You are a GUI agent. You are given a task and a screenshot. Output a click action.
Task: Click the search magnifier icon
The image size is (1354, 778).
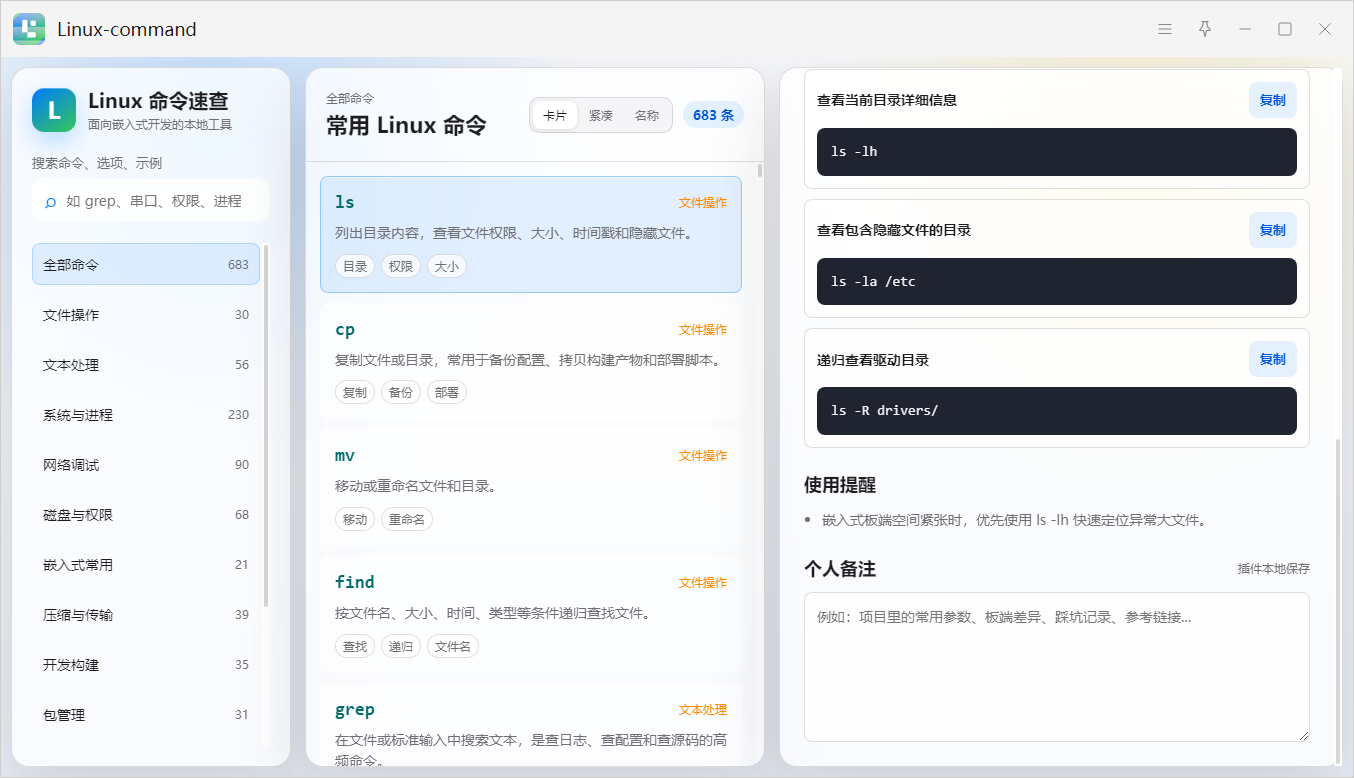point(50,202)
